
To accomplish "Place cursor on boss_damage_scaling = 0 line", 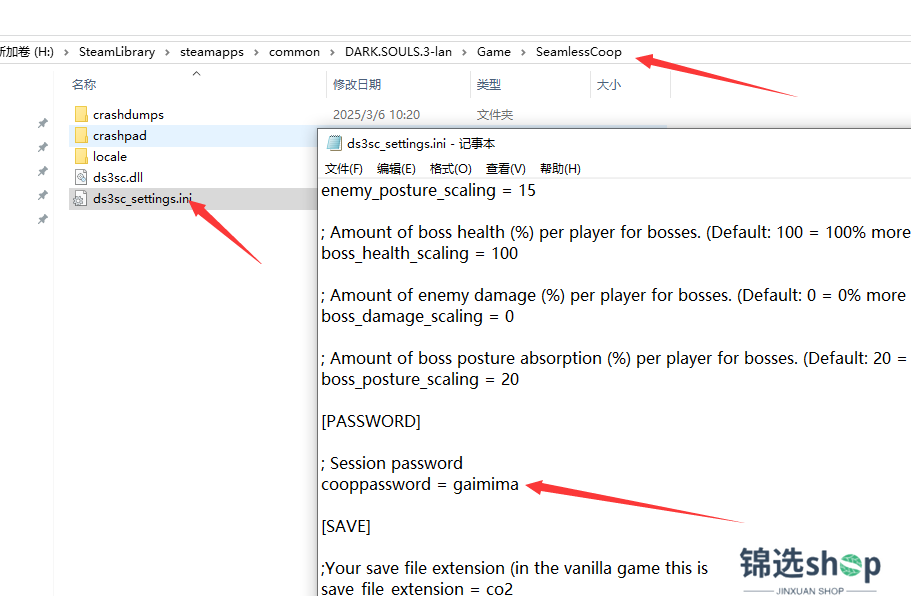I will coord(417,317).
